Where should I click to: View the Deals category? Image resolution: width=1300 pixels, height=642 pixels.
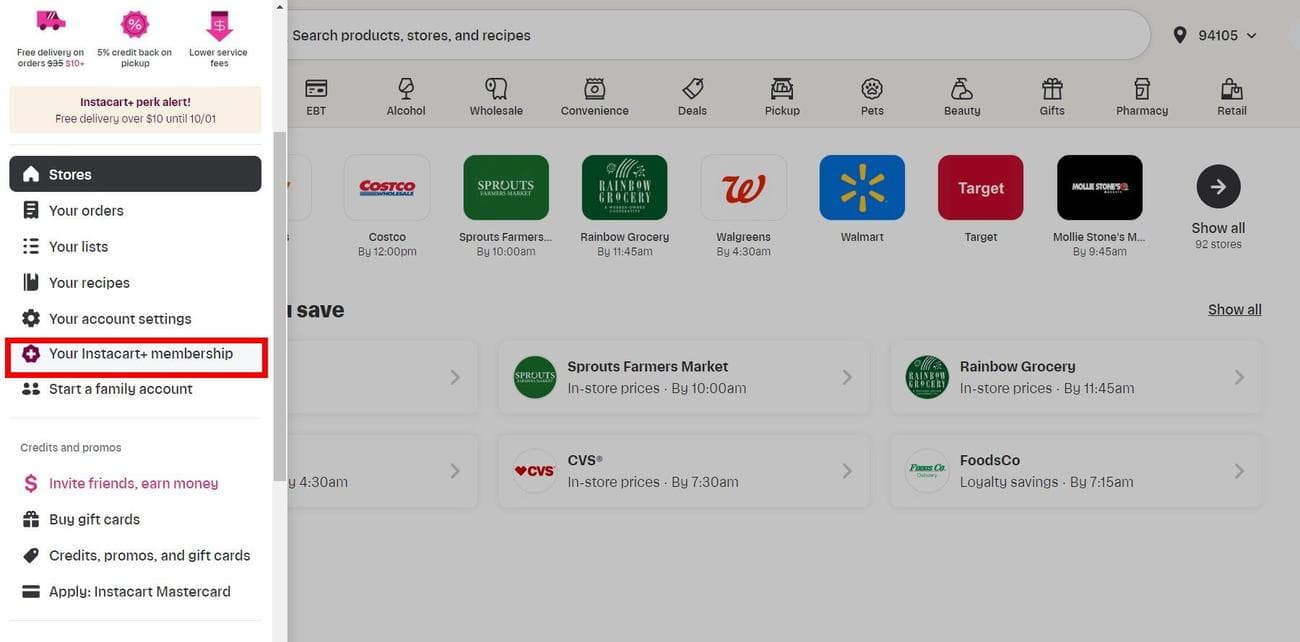691,95
